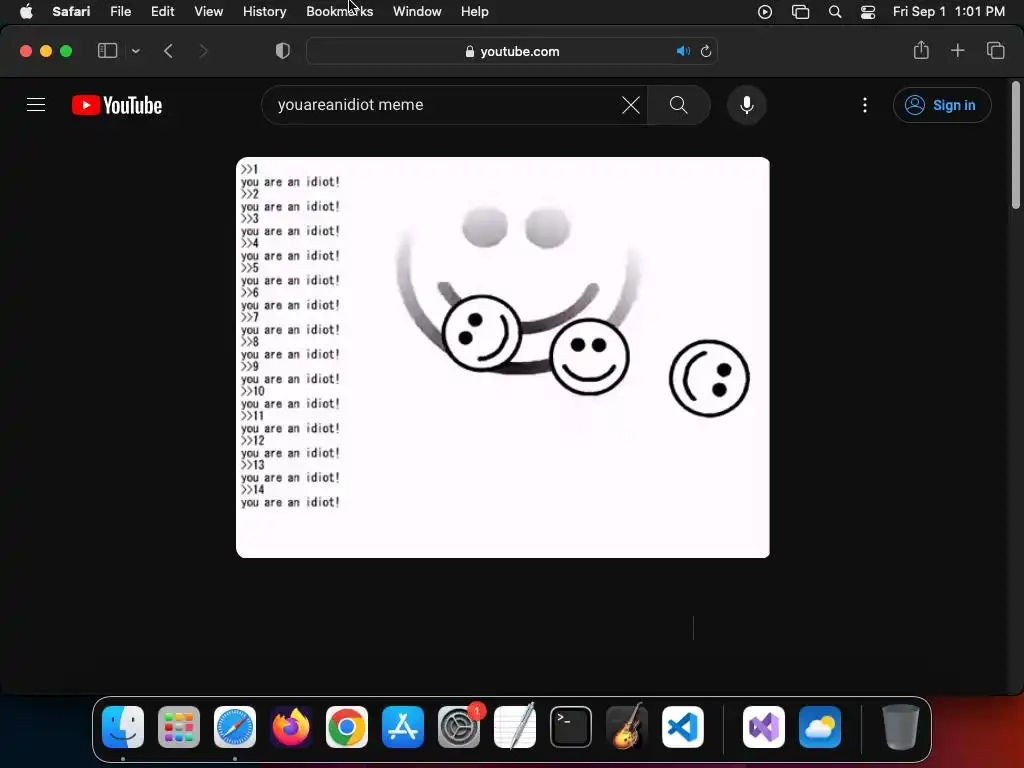Open Launchpad from the Dock
This screenshot has height=768, width=1024.
coord(179,727)
